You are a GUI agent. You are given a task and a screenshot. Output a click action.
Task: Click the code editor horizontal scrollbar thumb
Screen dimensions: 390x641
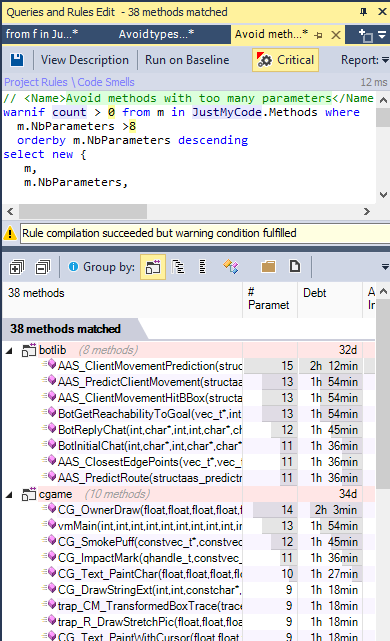tap(83, 211)
